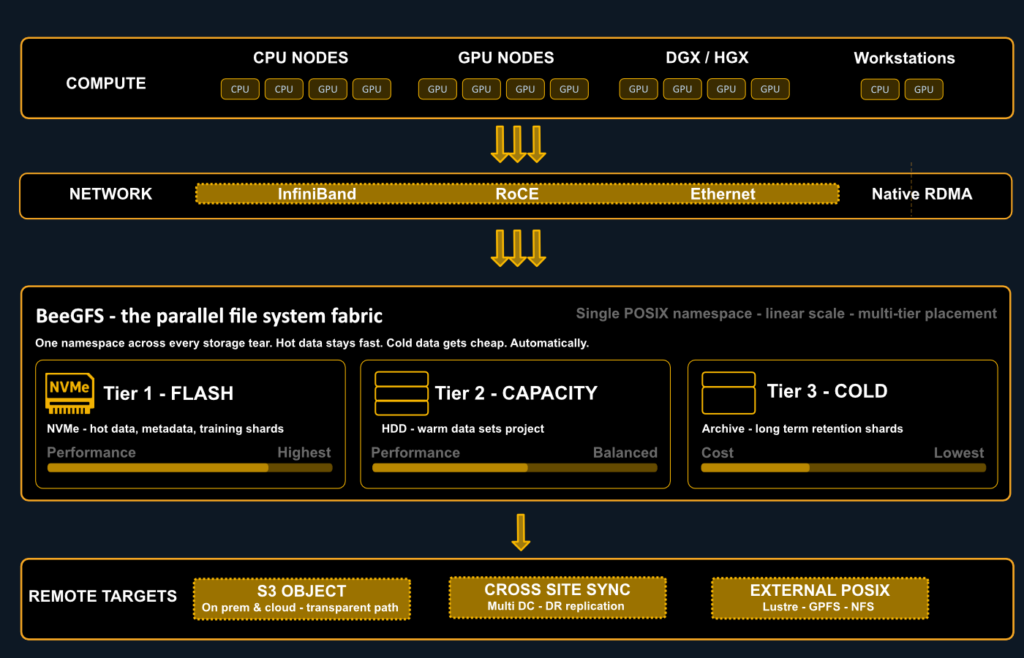Click the CPU NODES heading

(300, 57)
